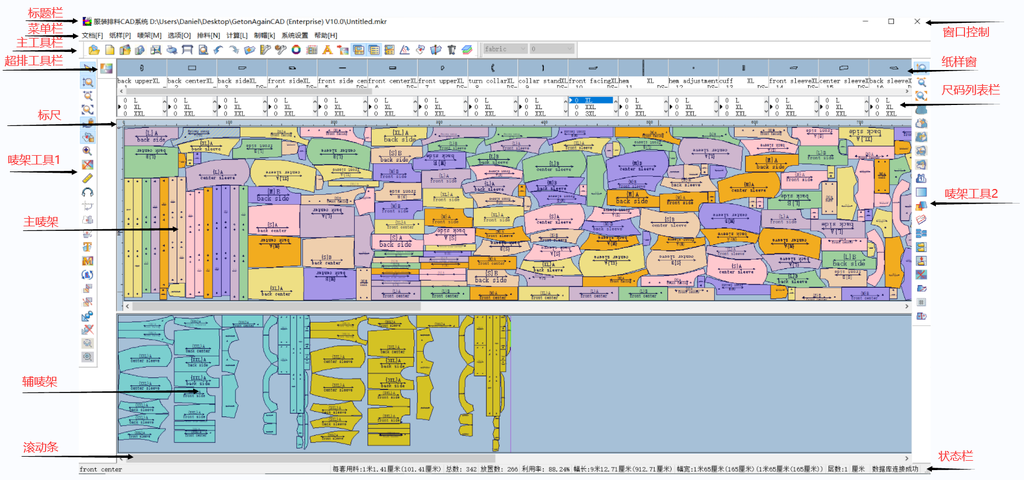The width and height of the screenshot is (1024, 480).
Task: Click the colorful ring icon in toolbar
Action: pyautogui.click(x=296, y=49)
